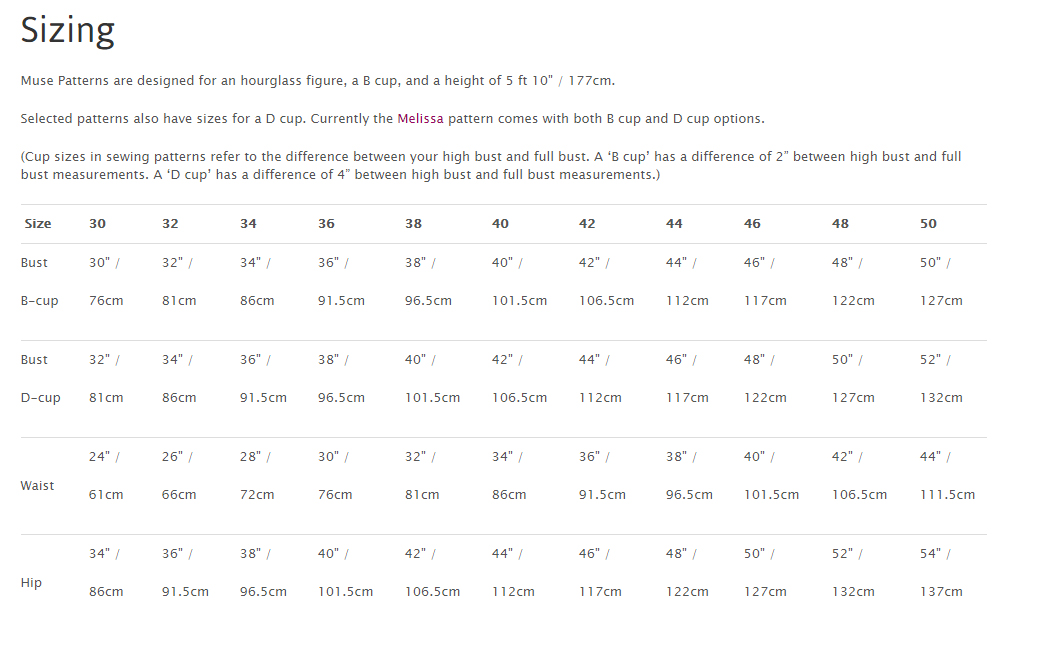
Task: Click the 111.5cm waist value for size 50
Action: pyautogui.click(x=947, y=495)
